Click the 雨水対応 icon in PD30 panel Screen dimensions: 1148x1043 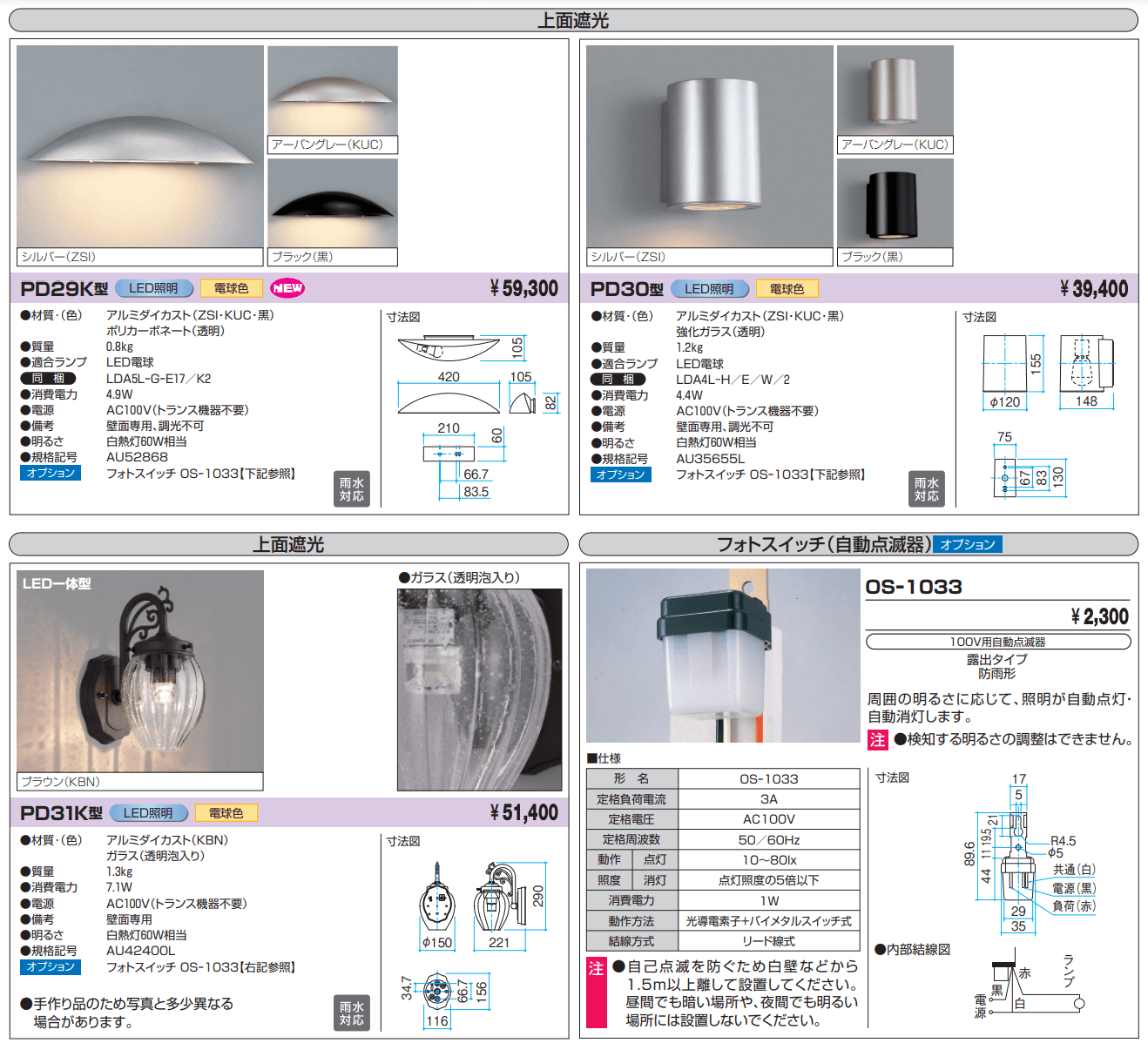(926, 489)
